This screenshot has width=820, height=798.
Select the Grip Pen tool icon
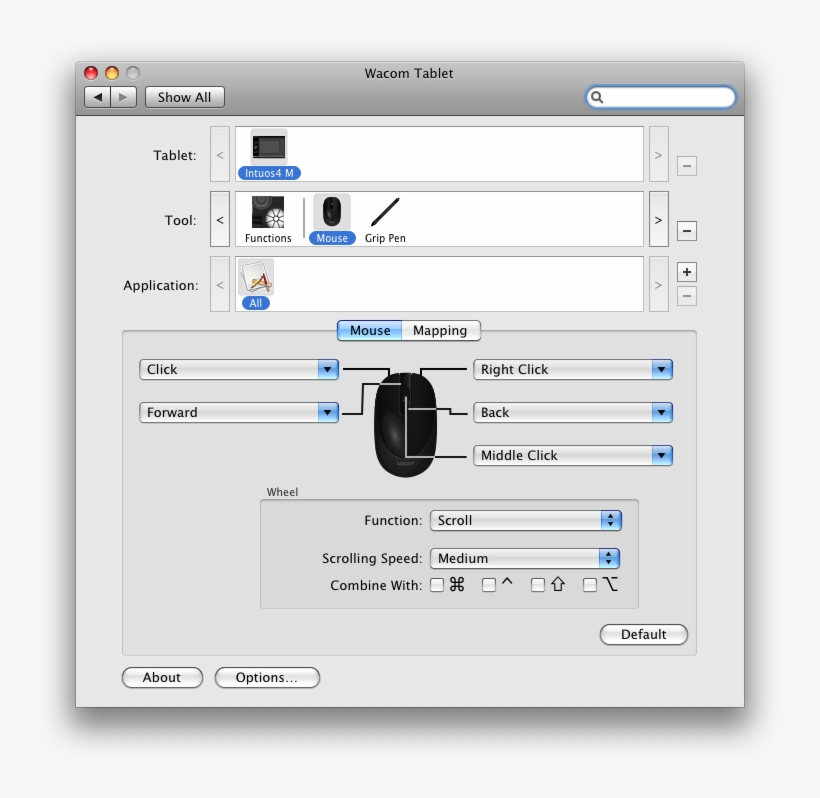pos(384,213)
